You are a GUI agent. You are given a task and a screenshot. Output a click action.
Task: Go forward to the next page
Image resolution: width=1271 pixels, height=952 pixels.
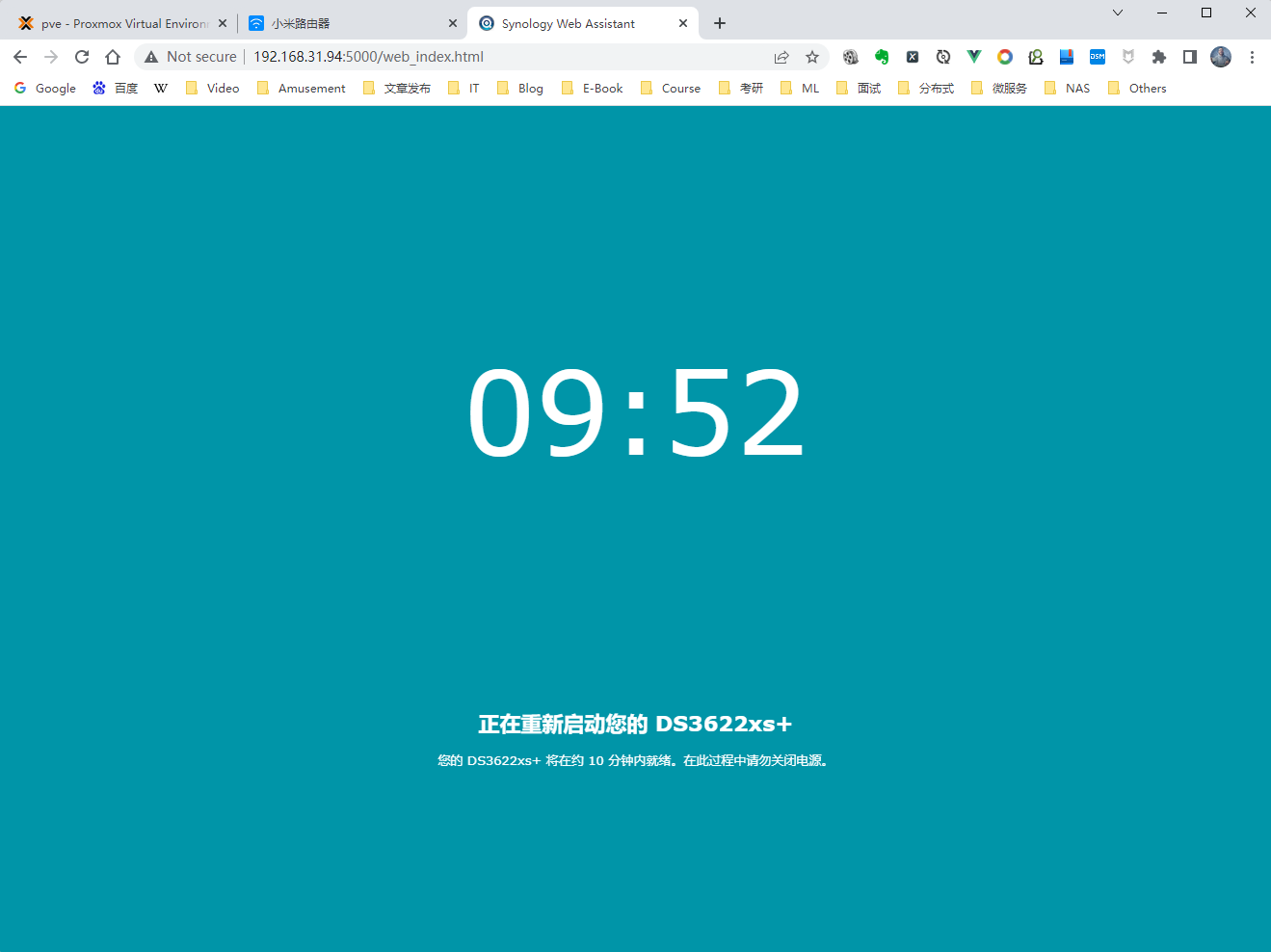click(51, 57)
